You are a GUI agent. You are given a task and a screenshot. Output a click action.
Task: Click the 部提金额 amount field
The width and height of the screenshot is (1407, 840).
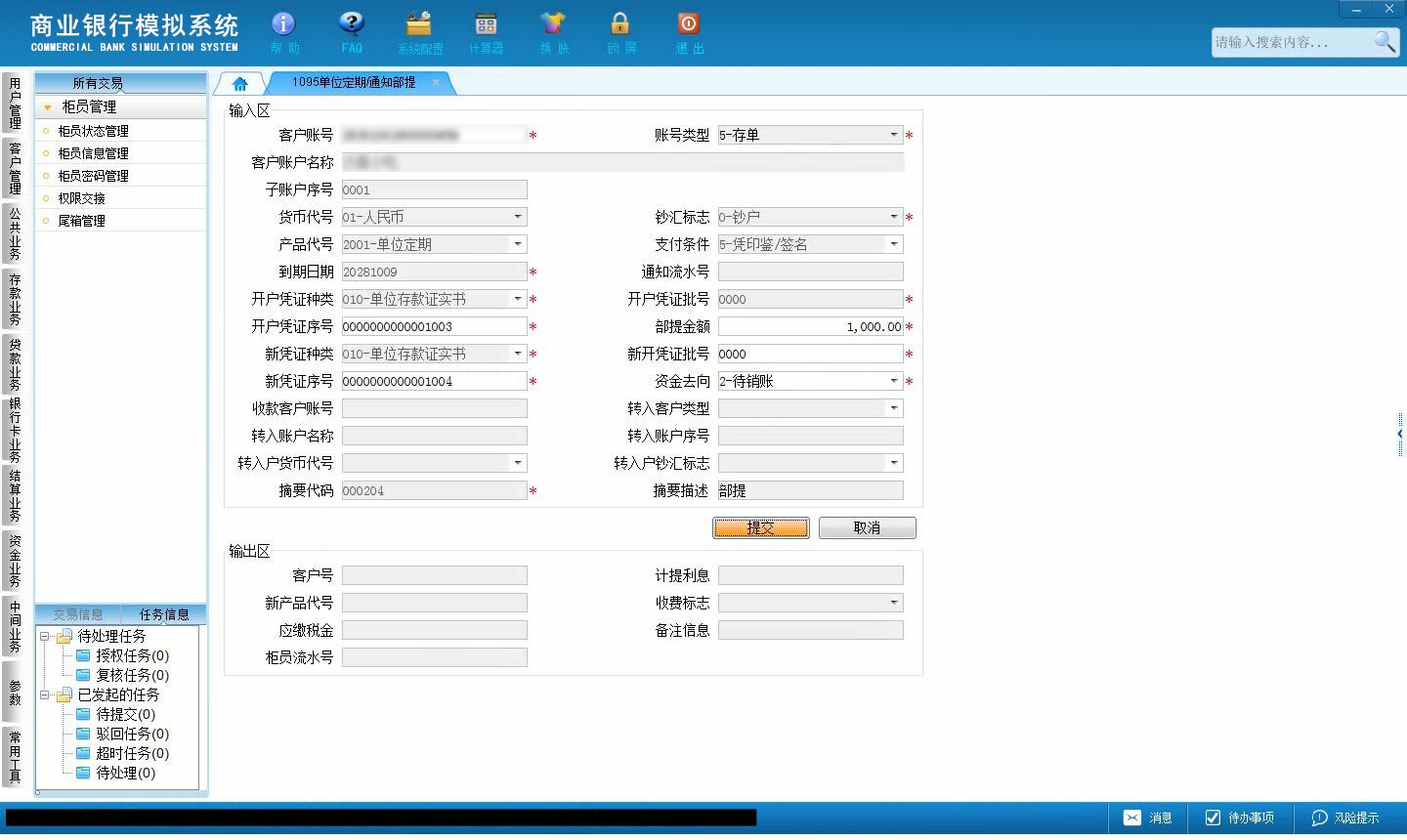811,326
